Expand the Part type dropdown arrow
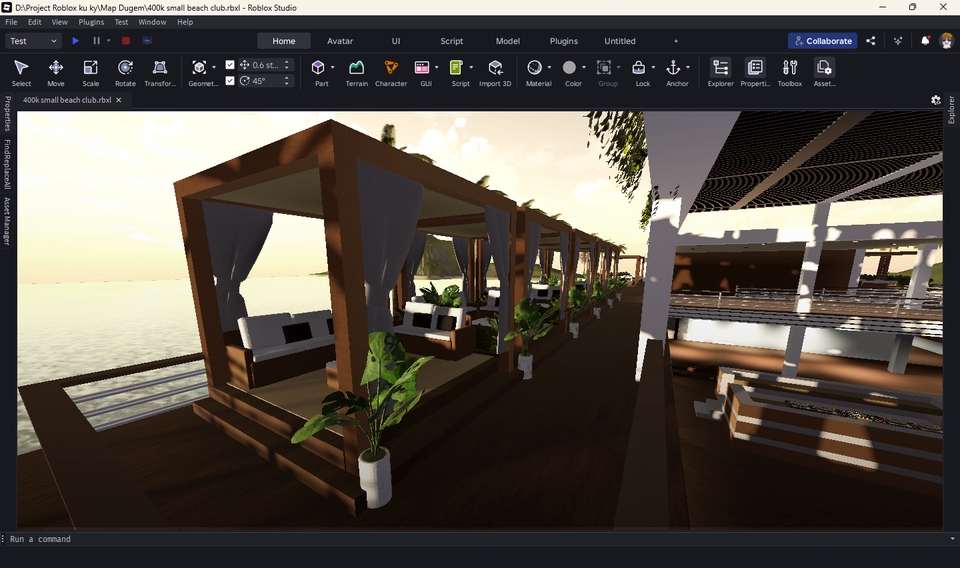The image size is (960, 568). pos(332,68)
